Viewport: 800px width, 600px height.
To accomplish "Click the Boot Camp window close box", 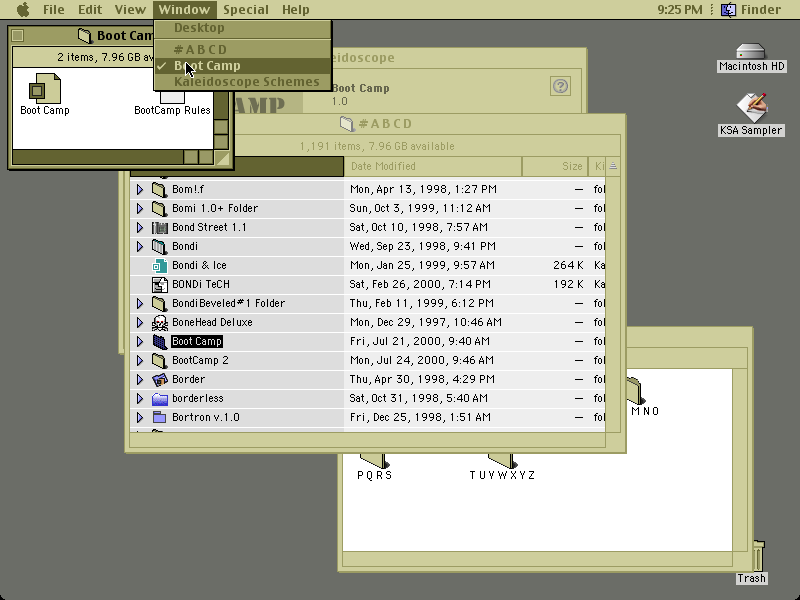I will click(18, 35).
